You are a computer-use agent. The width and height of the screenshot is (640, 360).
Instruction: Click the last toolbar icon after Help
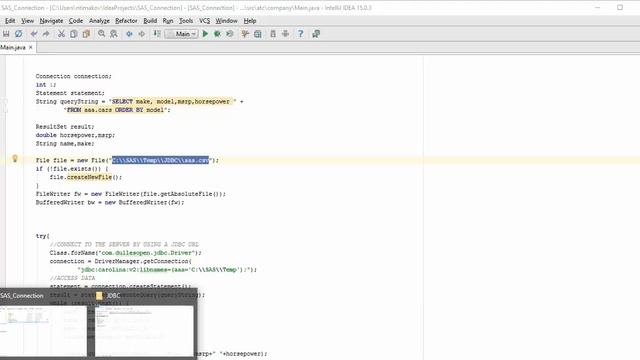point(316,34)
